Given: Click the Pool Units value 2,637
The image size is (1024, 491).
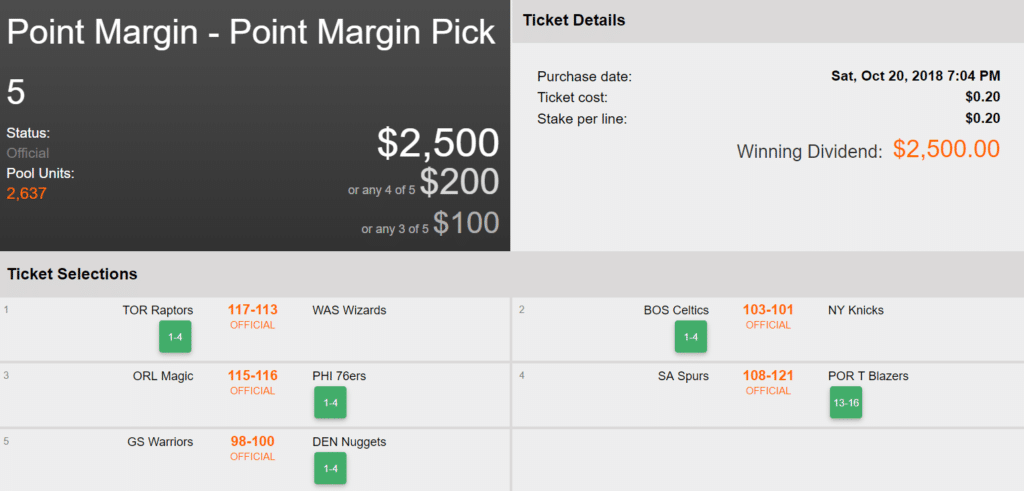Looking at the screenshot, I should coord(26,193).
